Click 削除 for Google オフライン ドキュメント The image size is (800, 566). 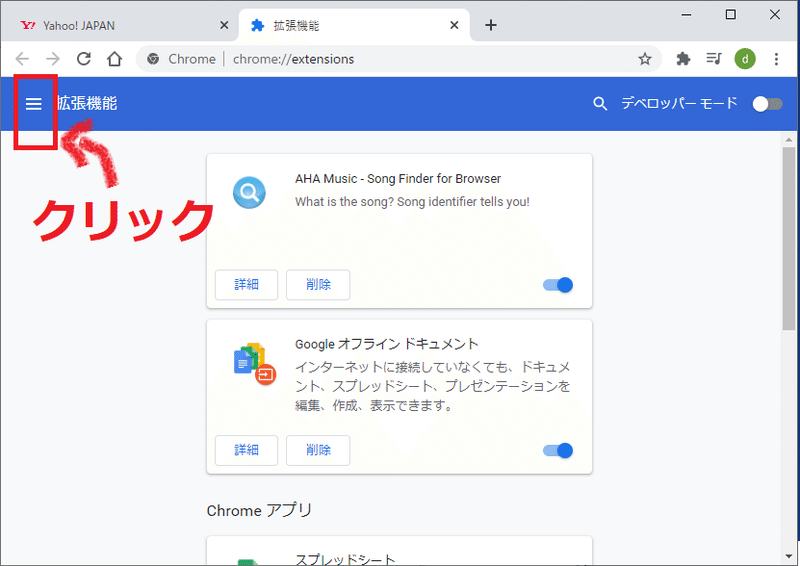click(x=318, y=450)
